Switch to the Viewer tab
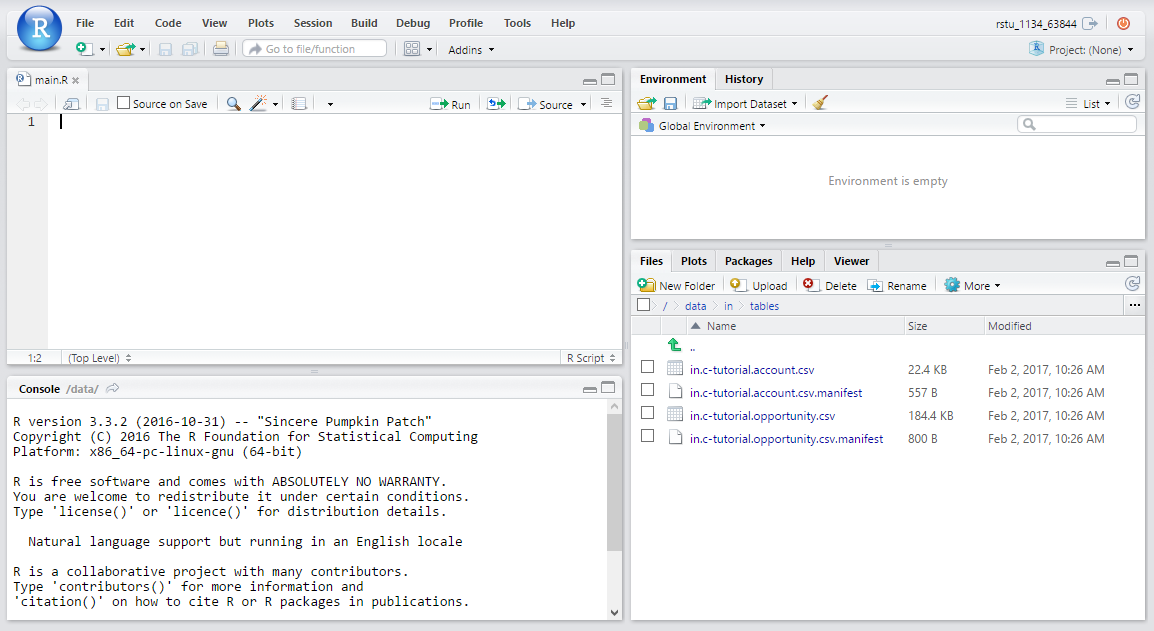1154x631 pixels. click(x=852, y=261)
